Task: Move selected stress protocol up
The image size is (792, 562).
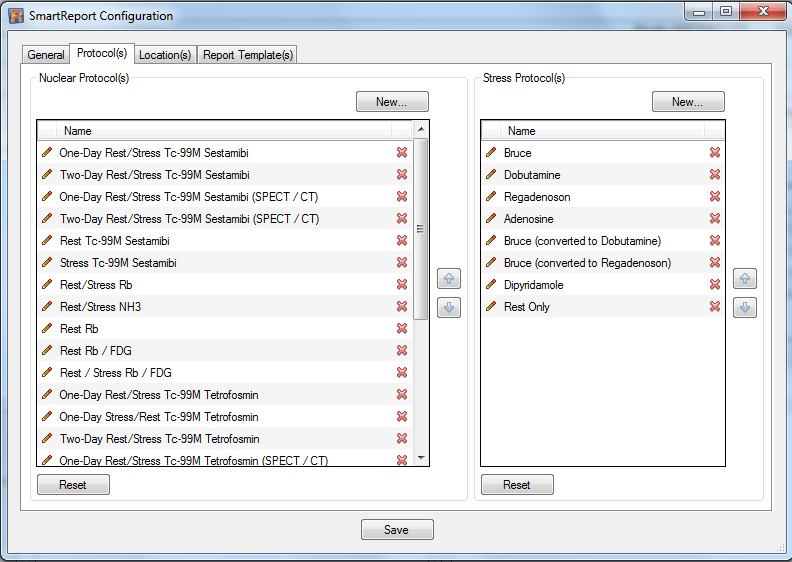Action: click(x=744, y=279)
